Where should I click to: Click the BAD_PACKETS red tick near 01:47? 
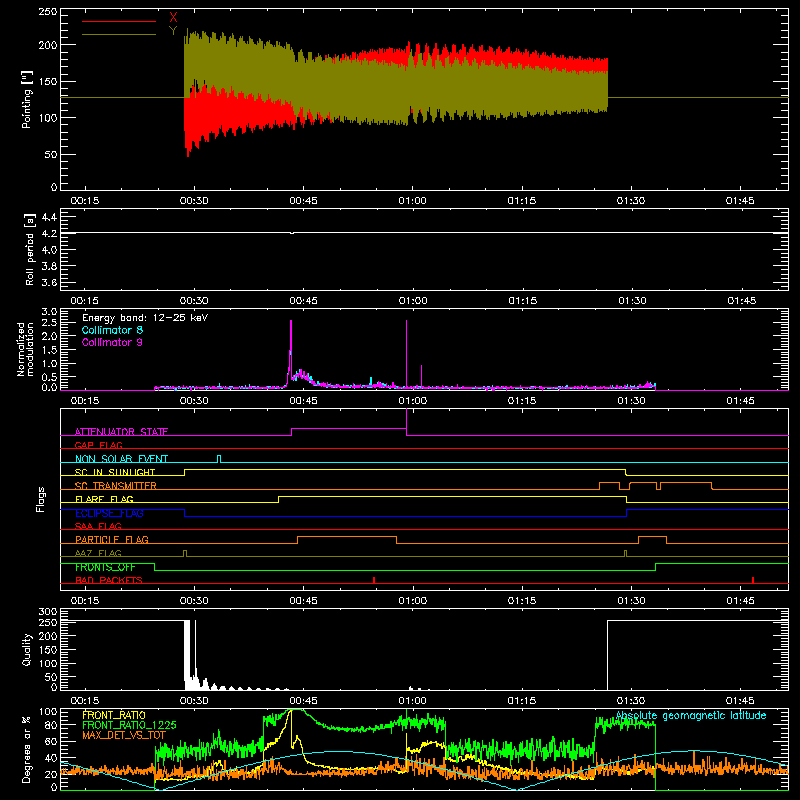tap(753, 580)
